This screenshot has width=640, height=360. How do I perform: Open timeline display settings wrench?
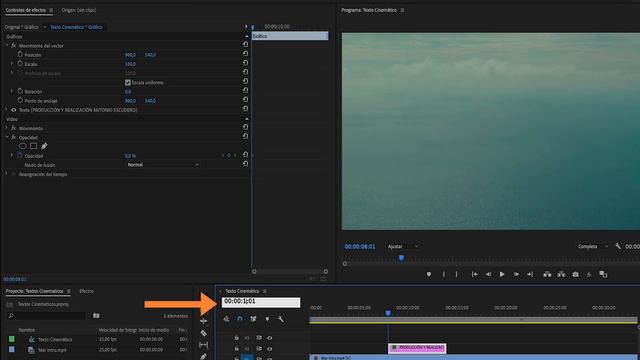(x=281, y=319)
